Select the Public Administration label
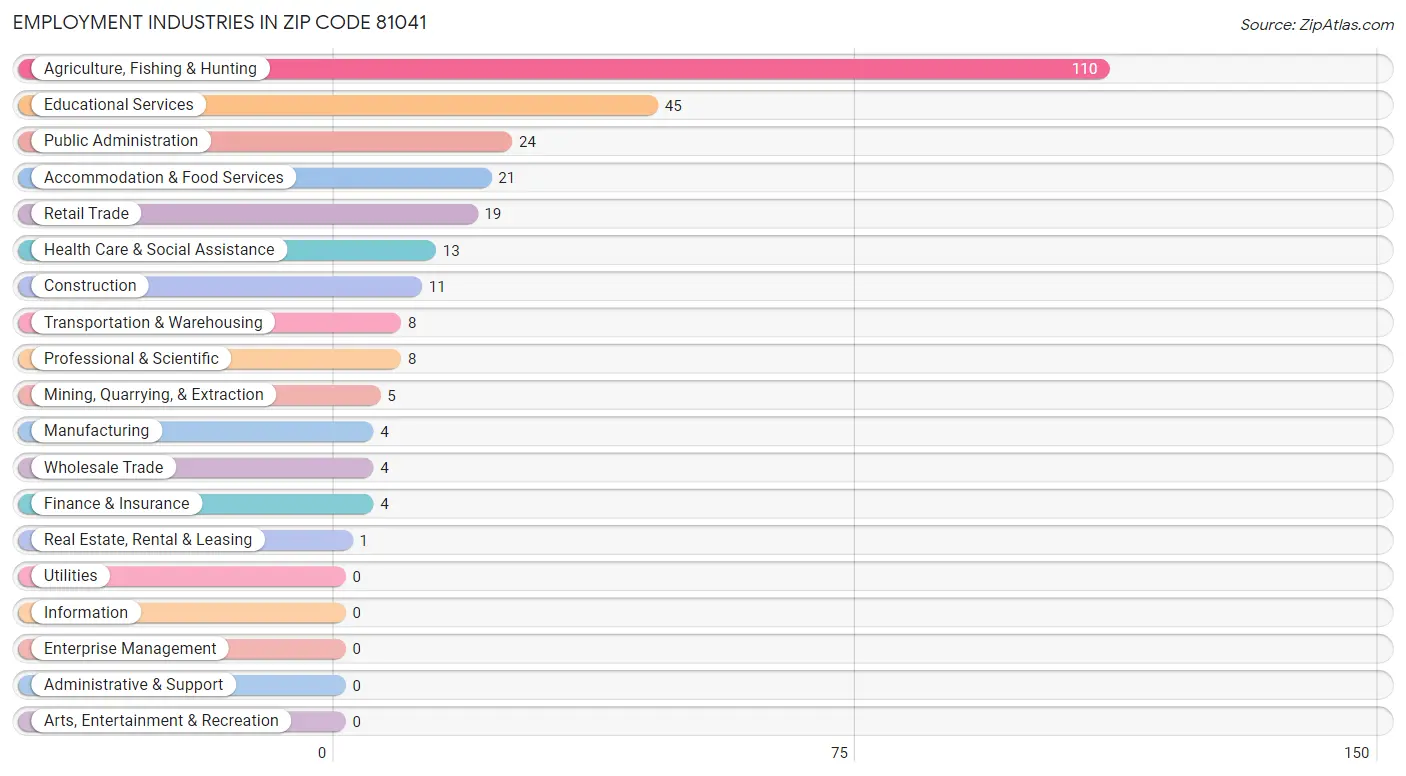 [121, 141]
